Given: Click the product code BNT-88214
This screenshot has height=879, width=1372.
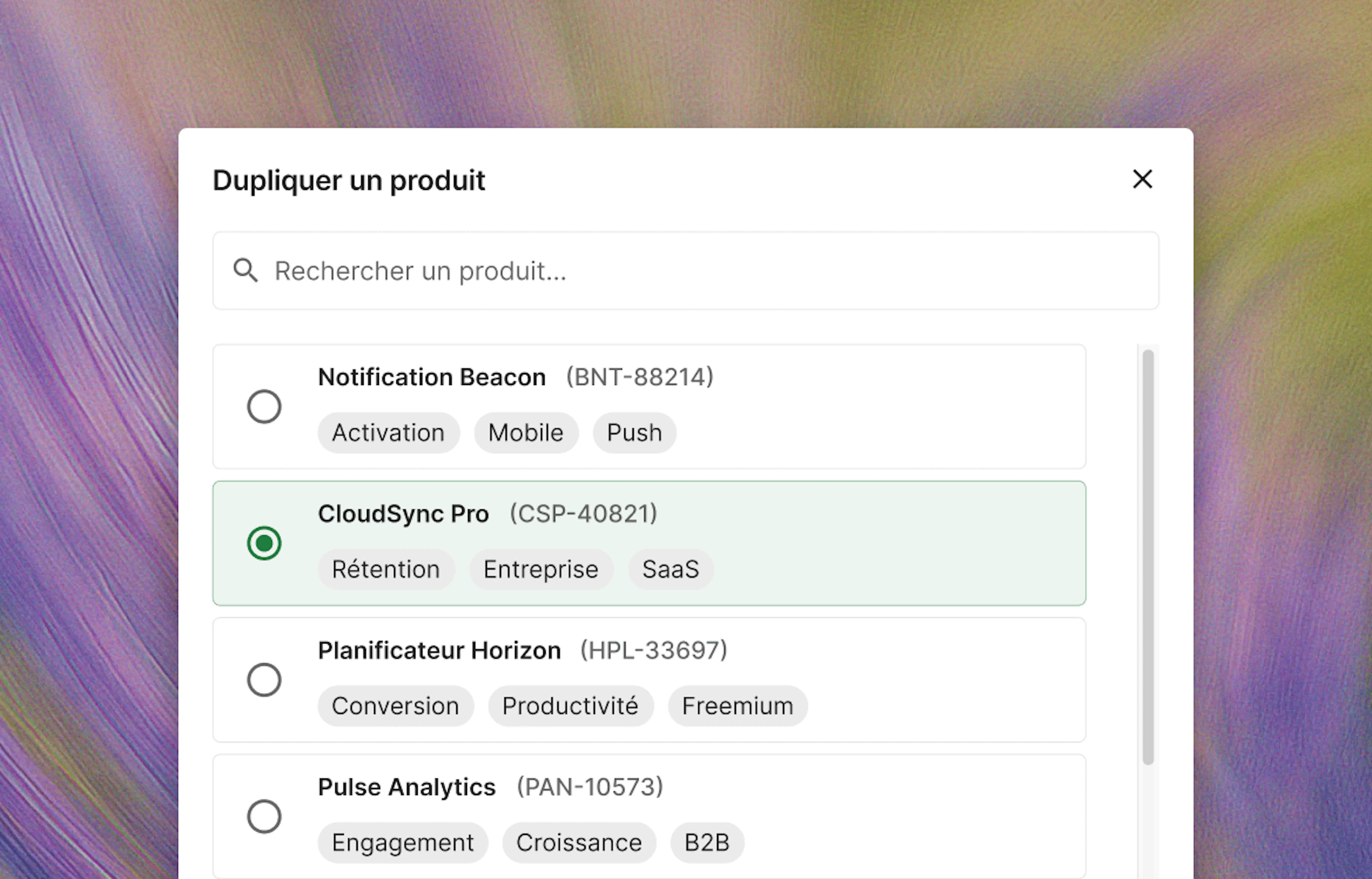Looking at the screenshot, I should click(639, 377).
